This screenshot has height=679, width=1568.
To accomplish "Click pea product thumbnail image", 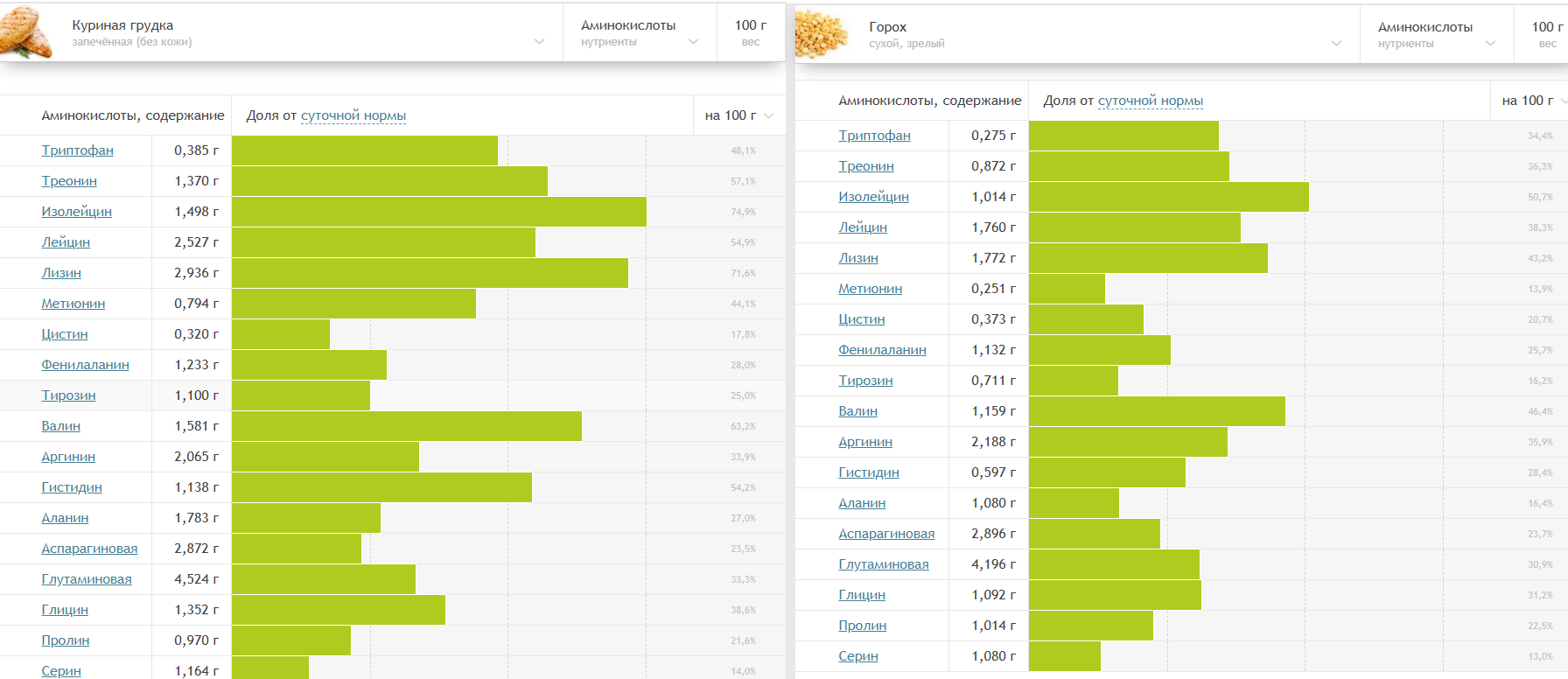I will (822, 35).
